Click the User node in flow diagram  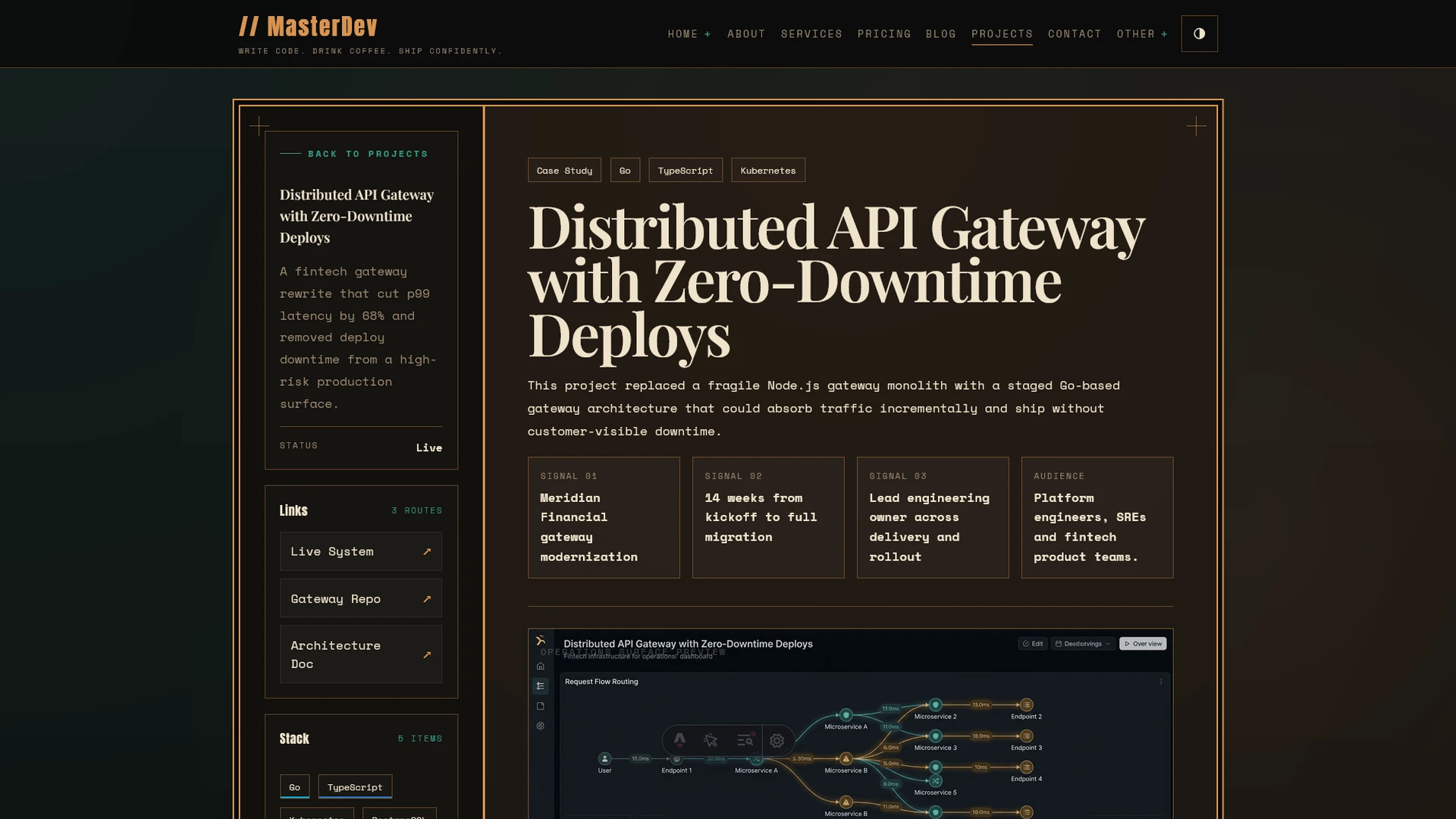pos(604,758)
